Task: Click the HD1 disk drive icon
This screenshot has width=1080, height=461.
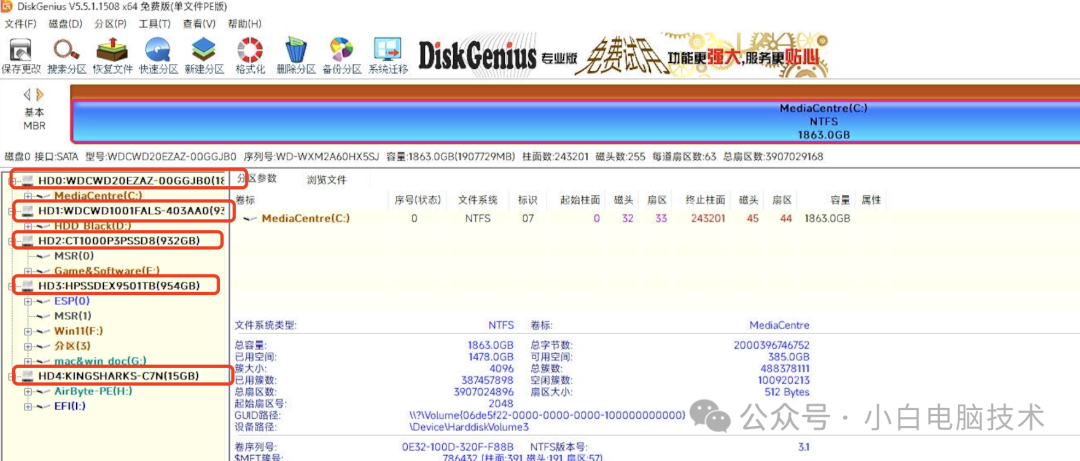Action: point(28,210)
